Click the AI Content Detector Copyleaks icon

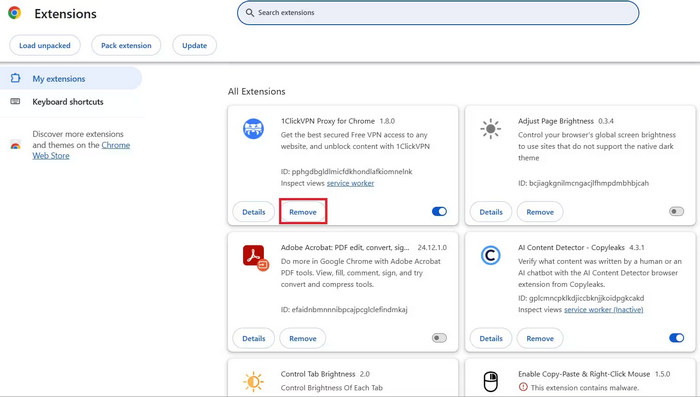click(490, 255)
